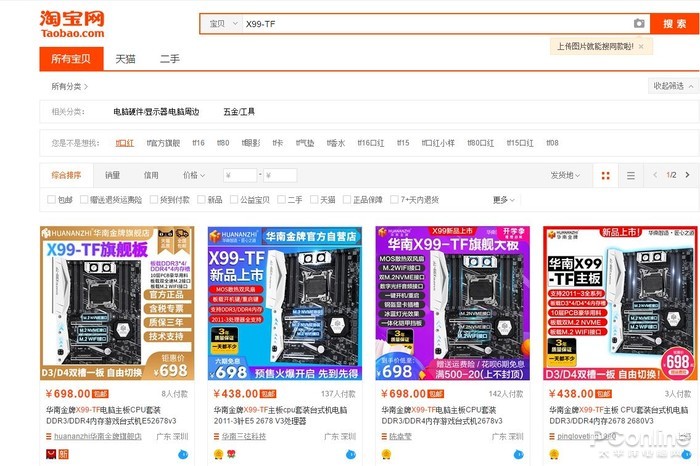
Task: Go to next results page arrow
Action: pyautogui.click(x=688, y=175)
